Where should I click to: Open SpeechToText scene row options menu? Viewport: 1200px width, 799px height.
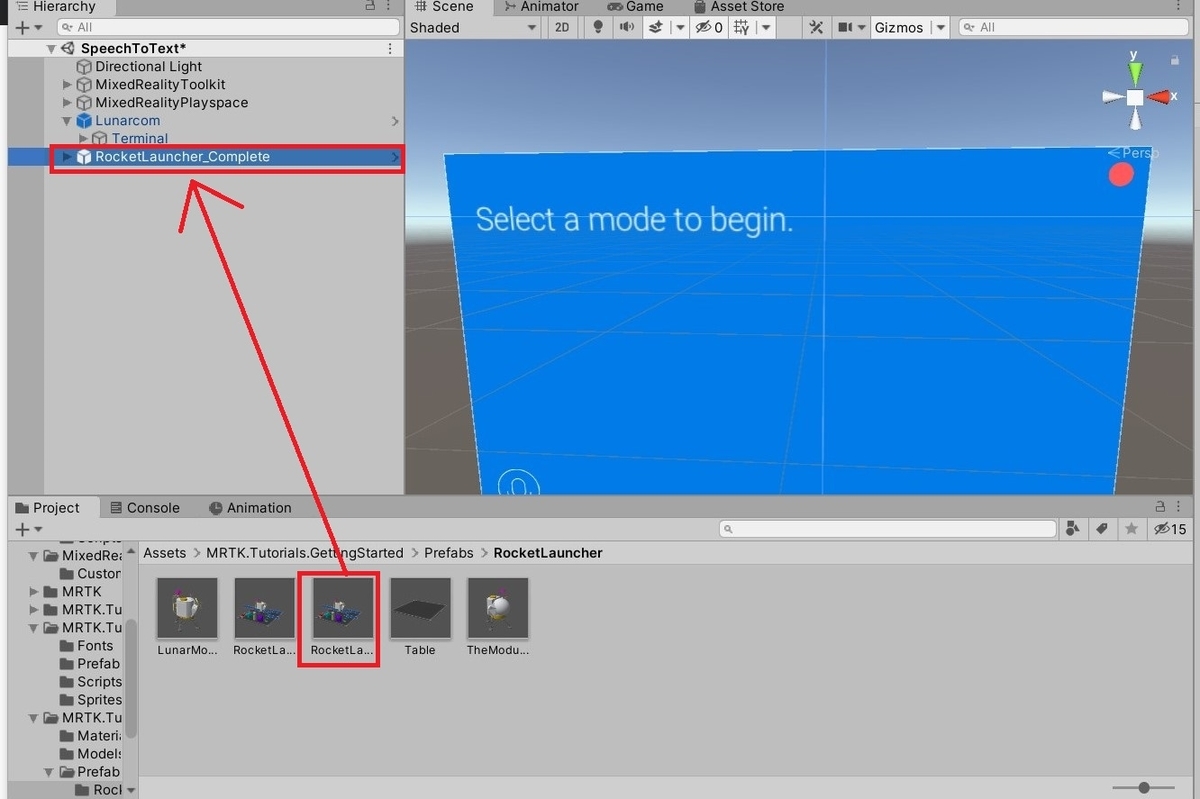coord(390,48)
